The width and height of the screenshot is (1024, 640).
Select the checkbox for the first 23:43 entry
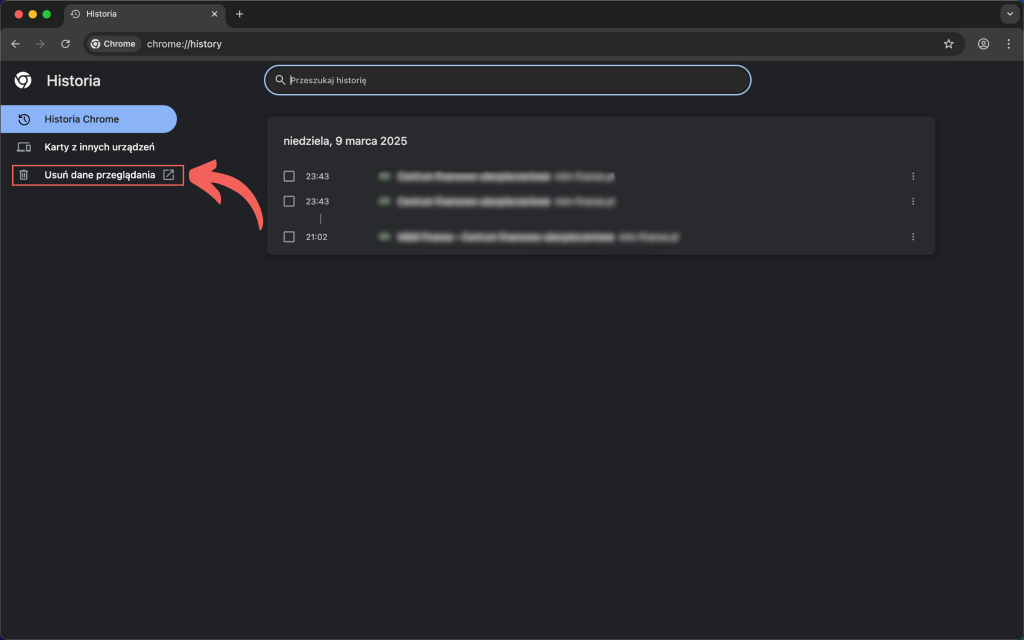tap(289, 176)
